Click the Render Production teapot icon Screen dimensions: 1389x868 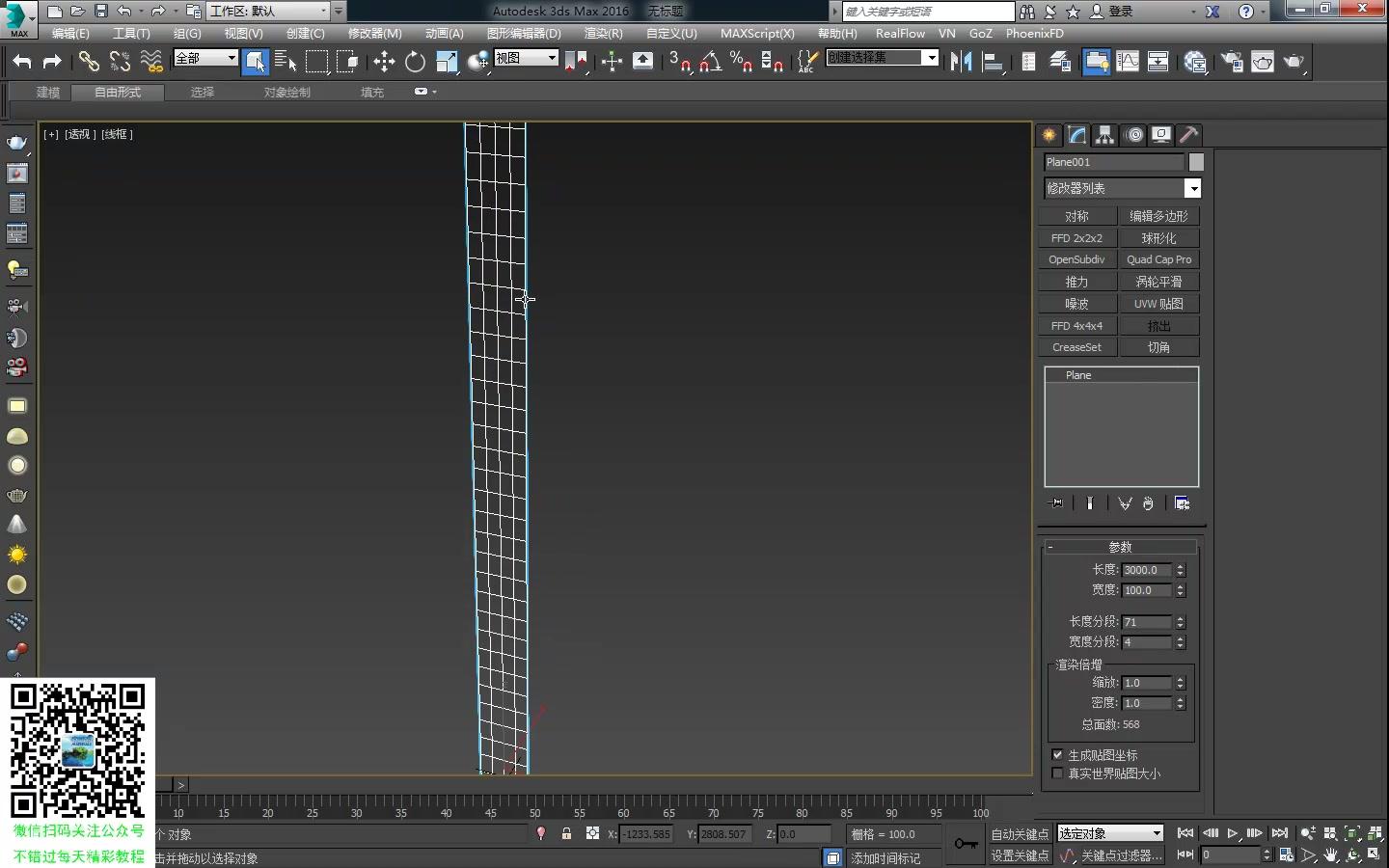1294,62
